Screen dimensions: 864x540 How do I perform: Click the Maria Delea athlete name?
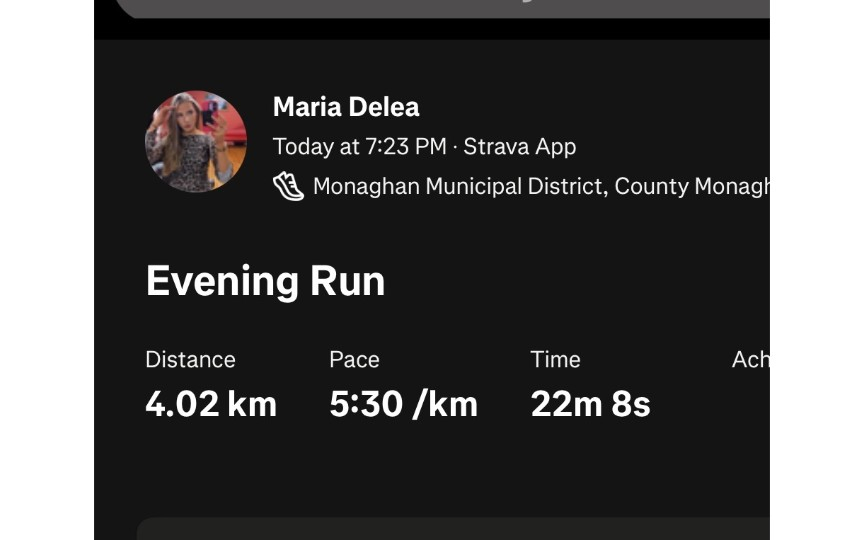(x=346, y=107)
